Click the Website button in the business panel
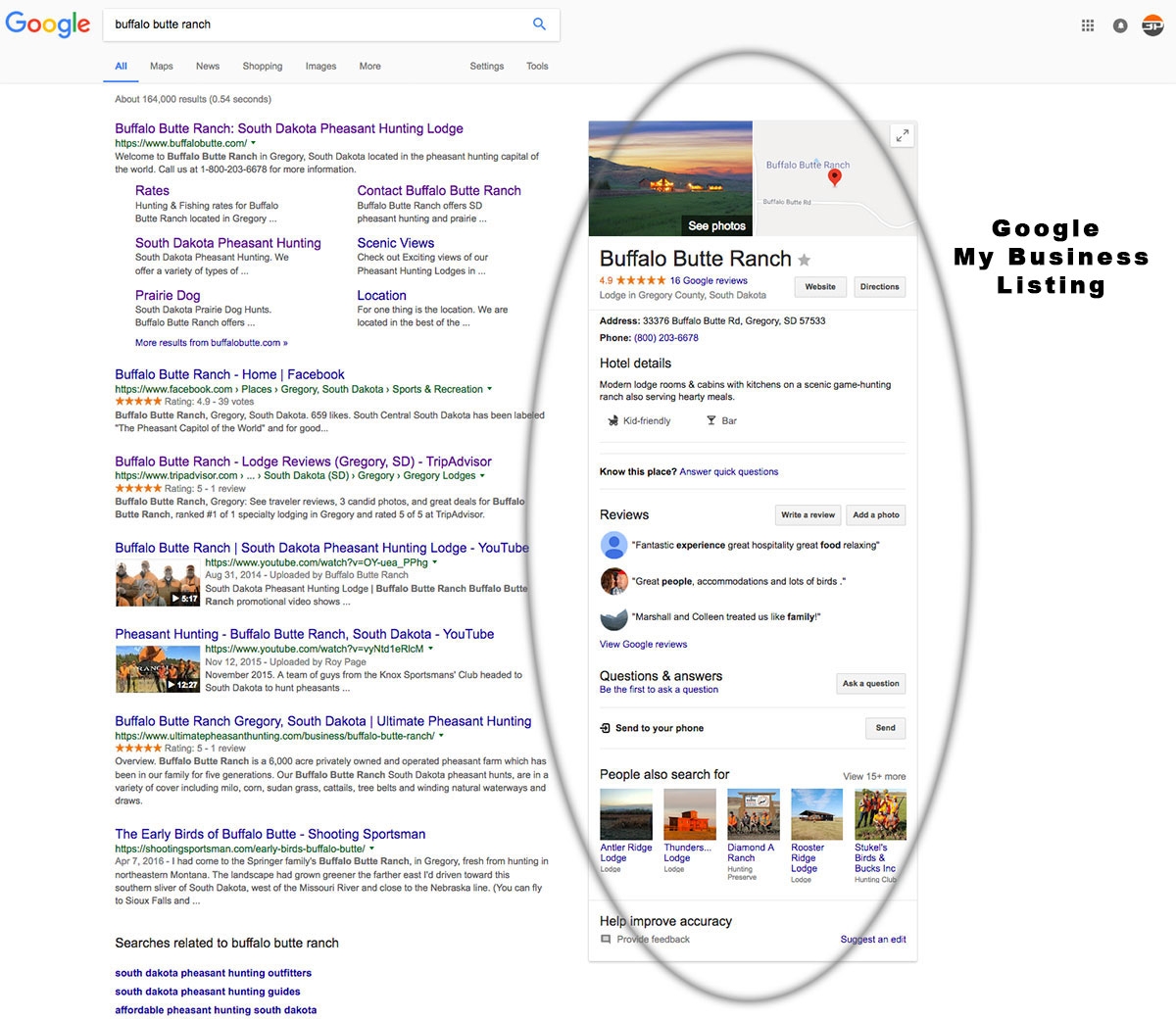The width and height of the screenshot is (1176, 1020). tap(820, 287)
